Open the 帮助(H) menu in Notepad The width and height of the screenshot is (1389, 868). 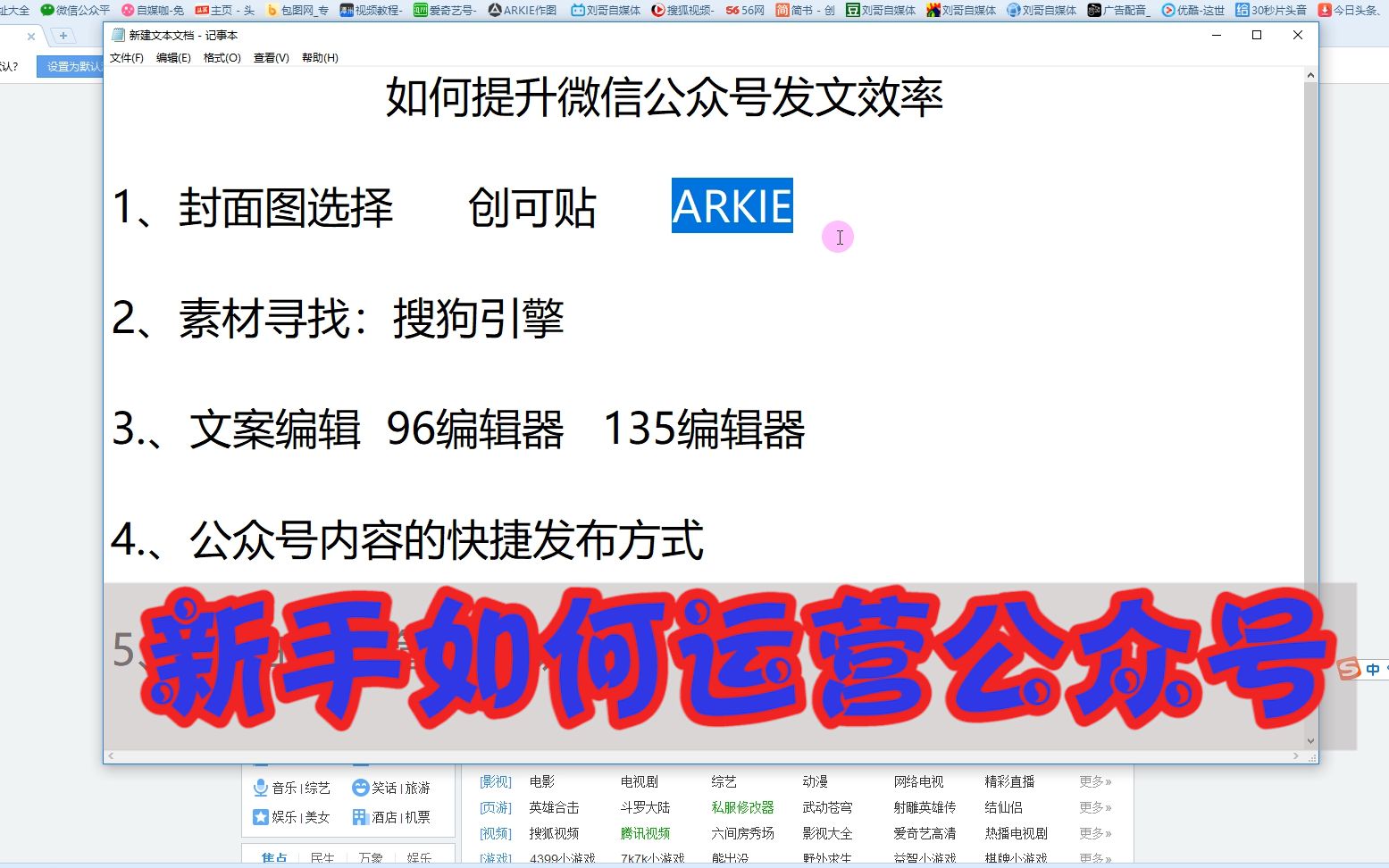coord(320,58)
